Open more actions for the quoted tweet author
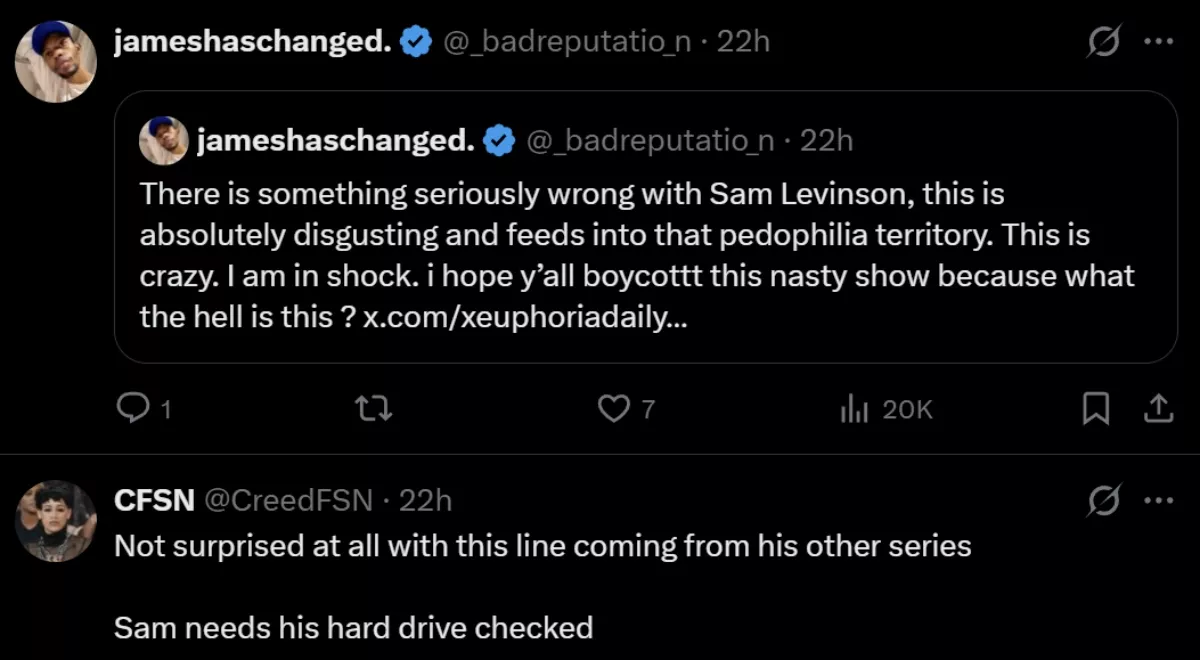The width and height of the screenshot is (1200, 660). pos(1160,42)
